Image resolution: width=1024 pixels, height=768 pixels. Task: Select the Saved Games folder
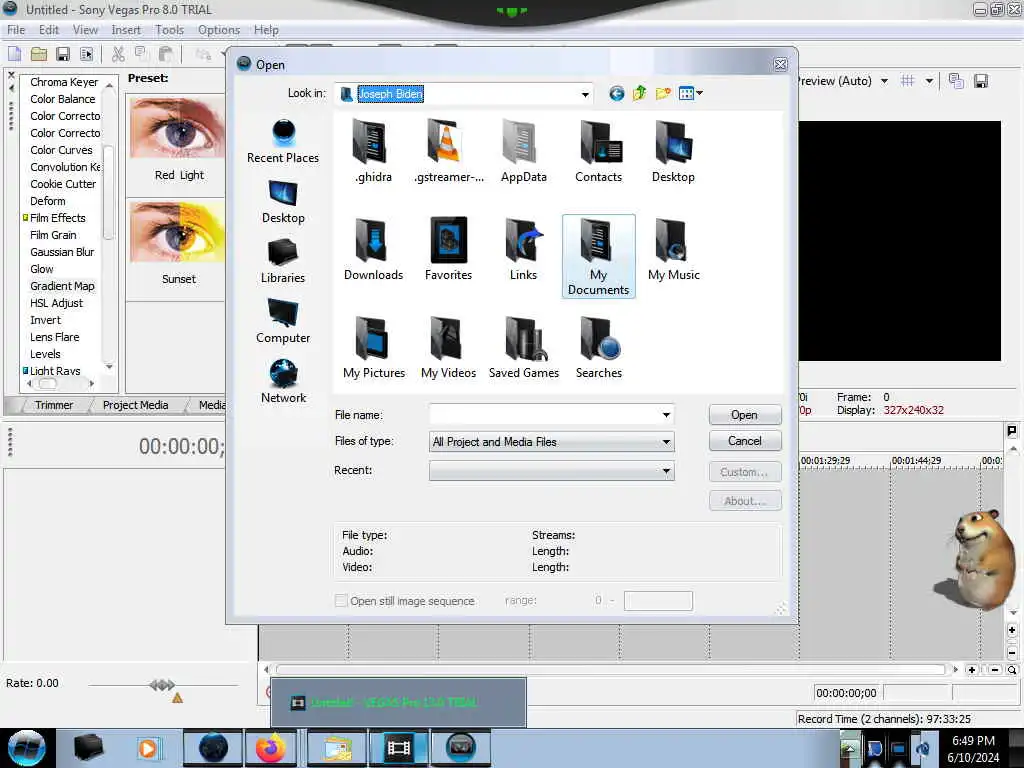coord(523,347)
